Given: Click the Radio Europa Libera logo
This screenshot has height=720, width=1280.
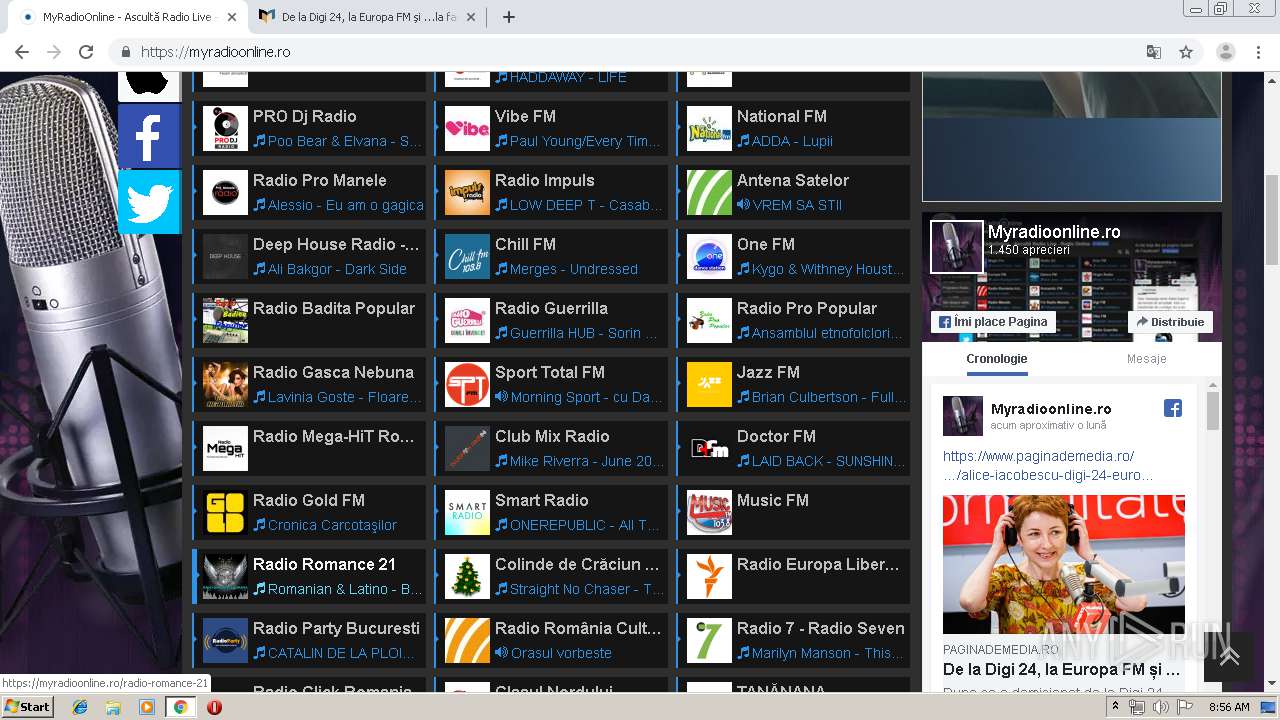Looking at the screenshot, I should pos(709,577).
